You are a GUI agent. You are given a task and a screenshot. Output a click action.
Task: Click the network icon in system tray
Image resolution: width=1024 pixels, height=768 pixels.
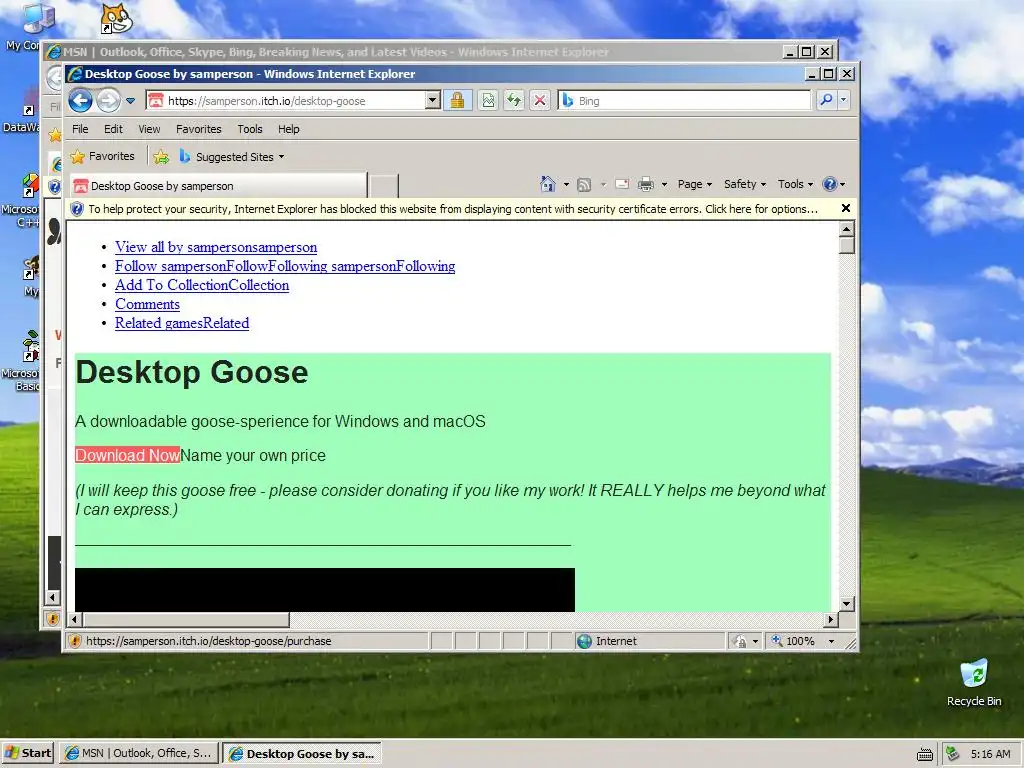[953, 754]
